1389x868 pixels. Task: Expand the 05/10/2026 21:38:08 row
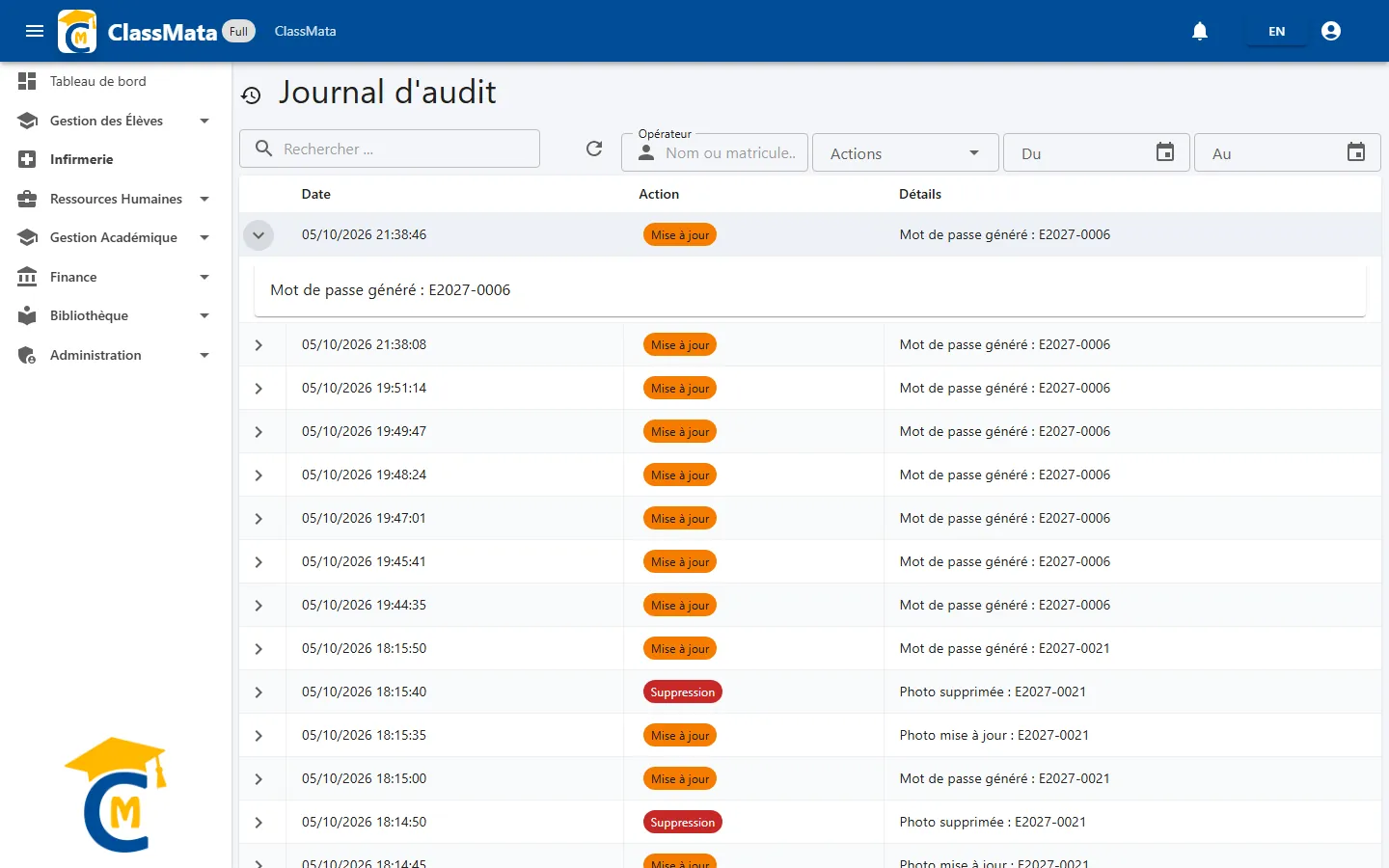coord(259,344)
